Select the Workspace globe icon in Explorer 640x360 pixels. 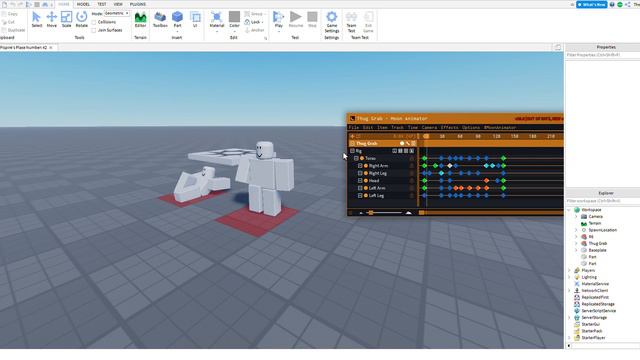click(x=577, y=210)
